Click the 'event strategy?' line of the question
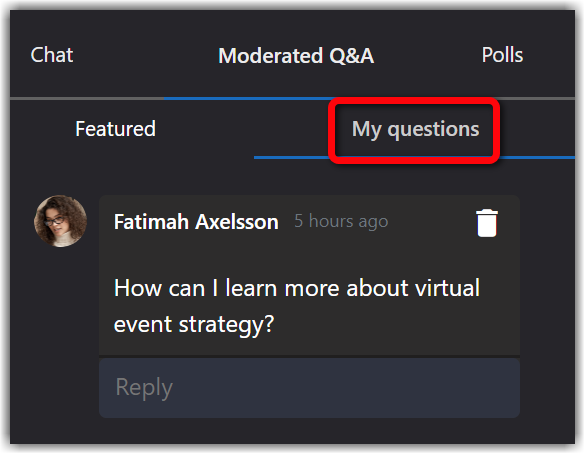The width and height of the screenshot is (585, 454). [194, 324]
